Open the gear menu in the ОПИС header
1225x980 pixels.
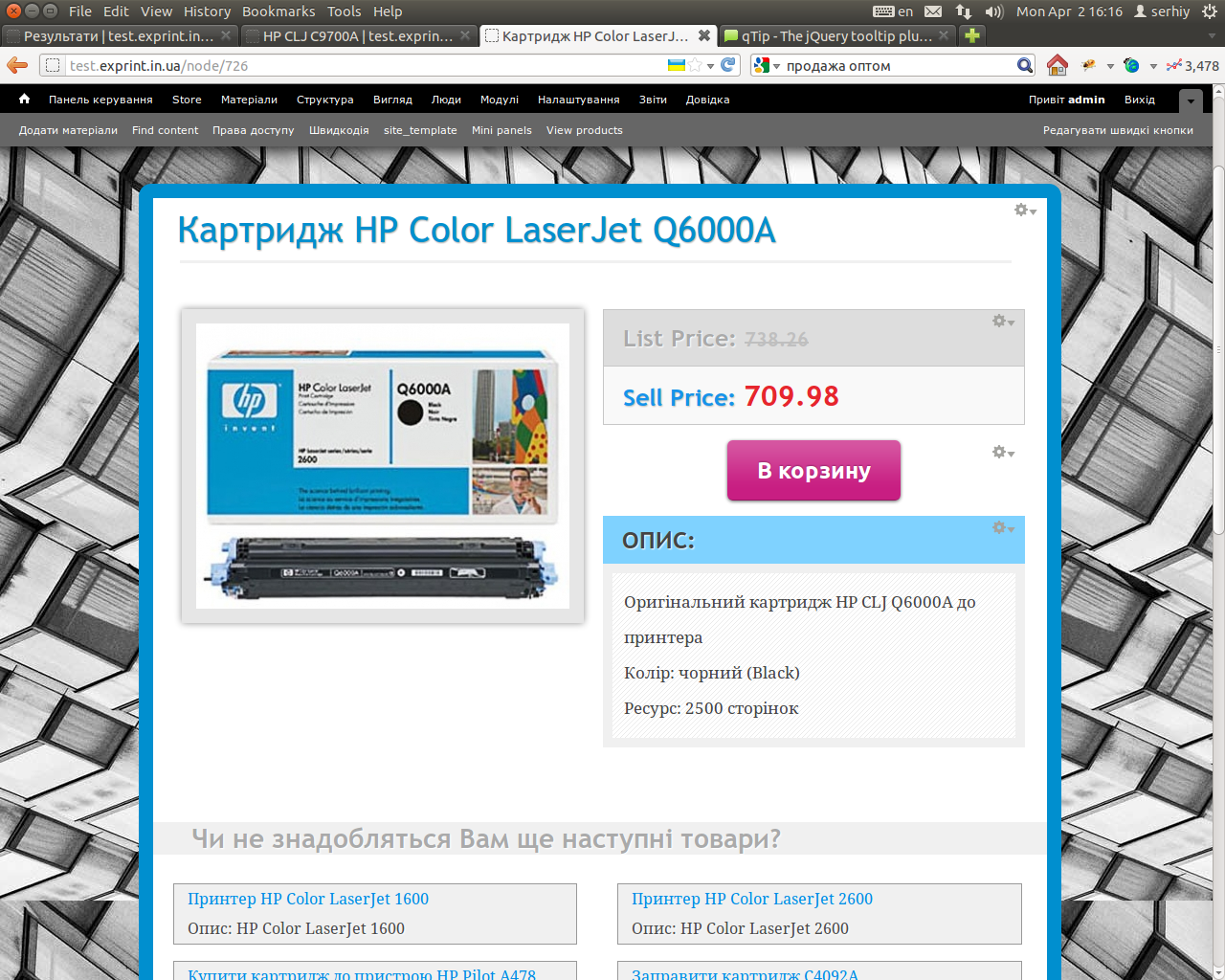(1003, 527)
